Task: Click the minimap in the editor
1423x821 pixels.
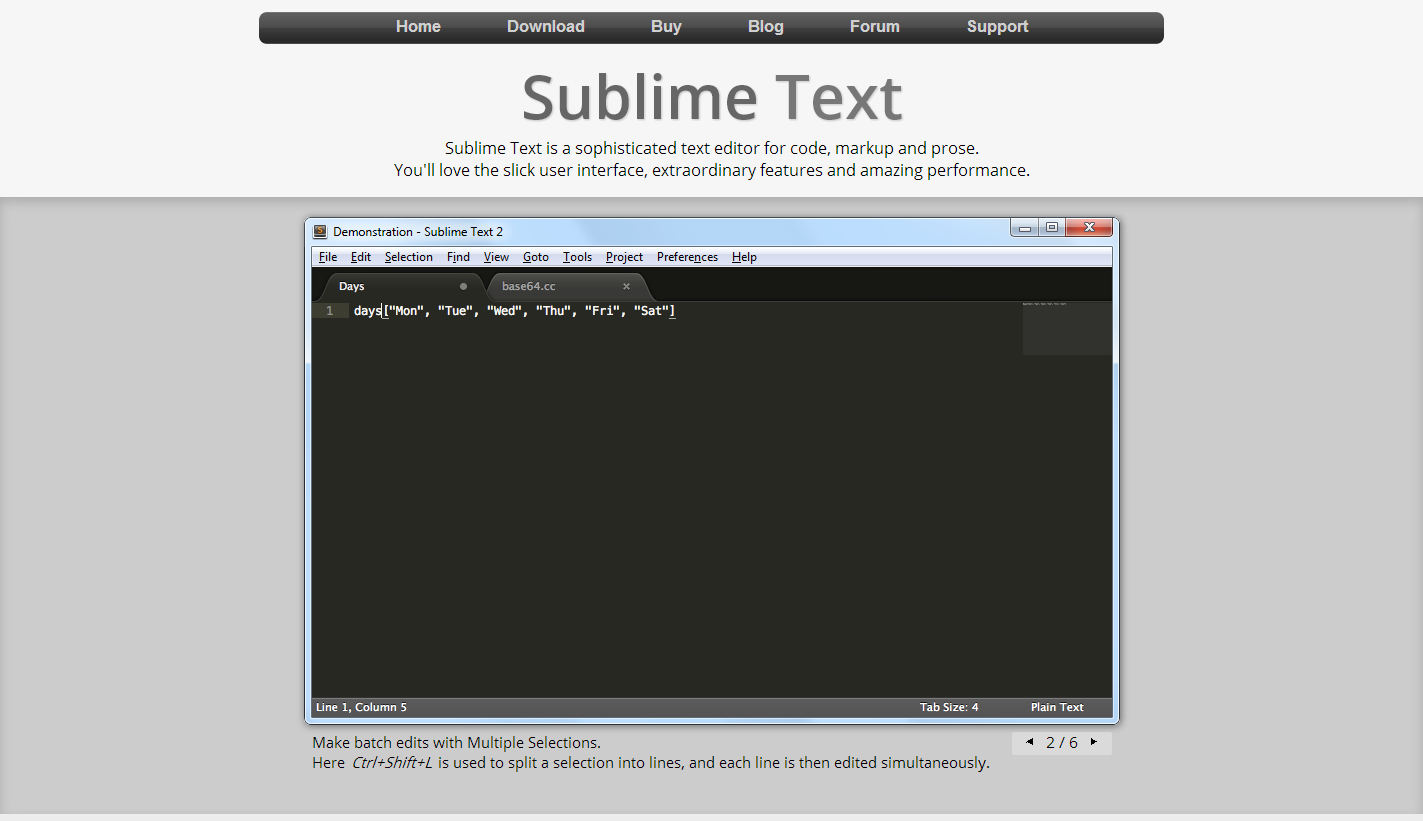Action: (x=1067, y=328)
